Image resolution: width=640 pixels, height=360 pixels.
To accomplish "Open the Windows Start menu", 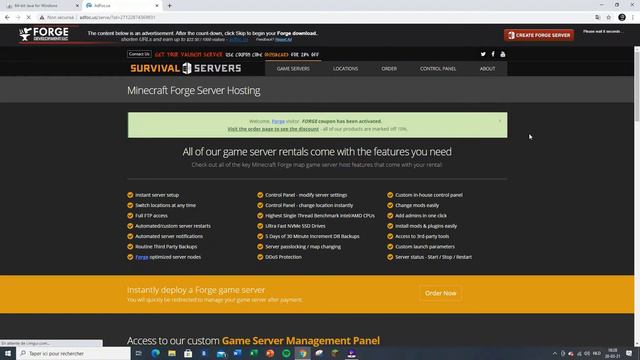I will point(8,353).
